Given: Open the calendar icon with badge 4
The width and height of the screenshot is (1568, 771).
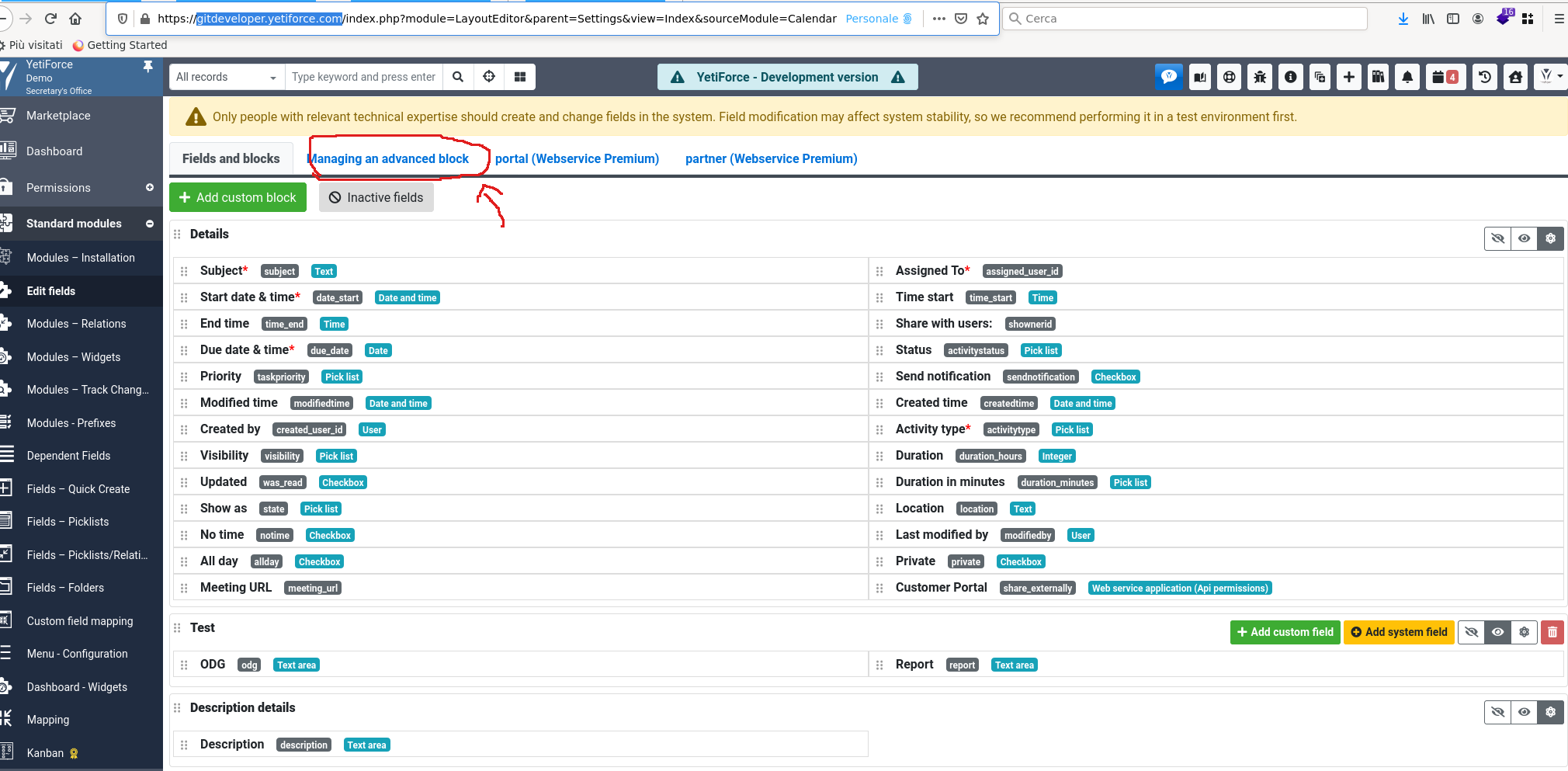Looking at the screenshot, I should point(1445,77).
